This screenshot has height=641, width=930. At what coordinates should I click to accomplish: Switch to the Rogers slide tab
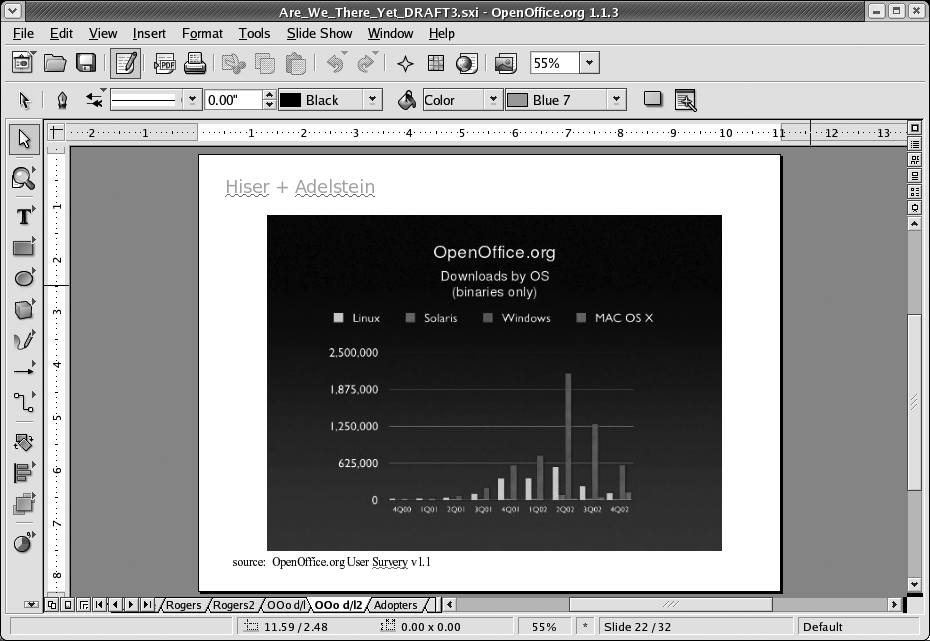click(183, 605)
